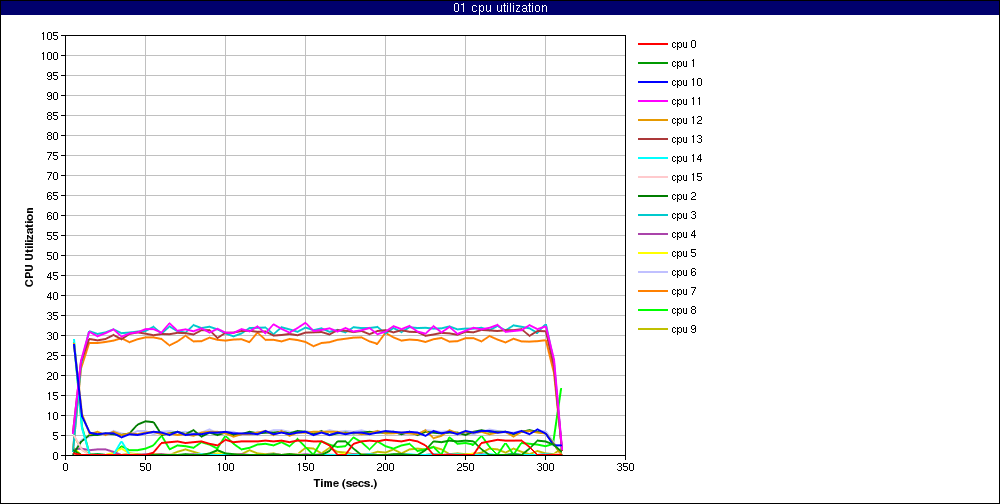Select the 'cpu 1' legend label
Screen dimensions: 1000x504
coord(683,63)
